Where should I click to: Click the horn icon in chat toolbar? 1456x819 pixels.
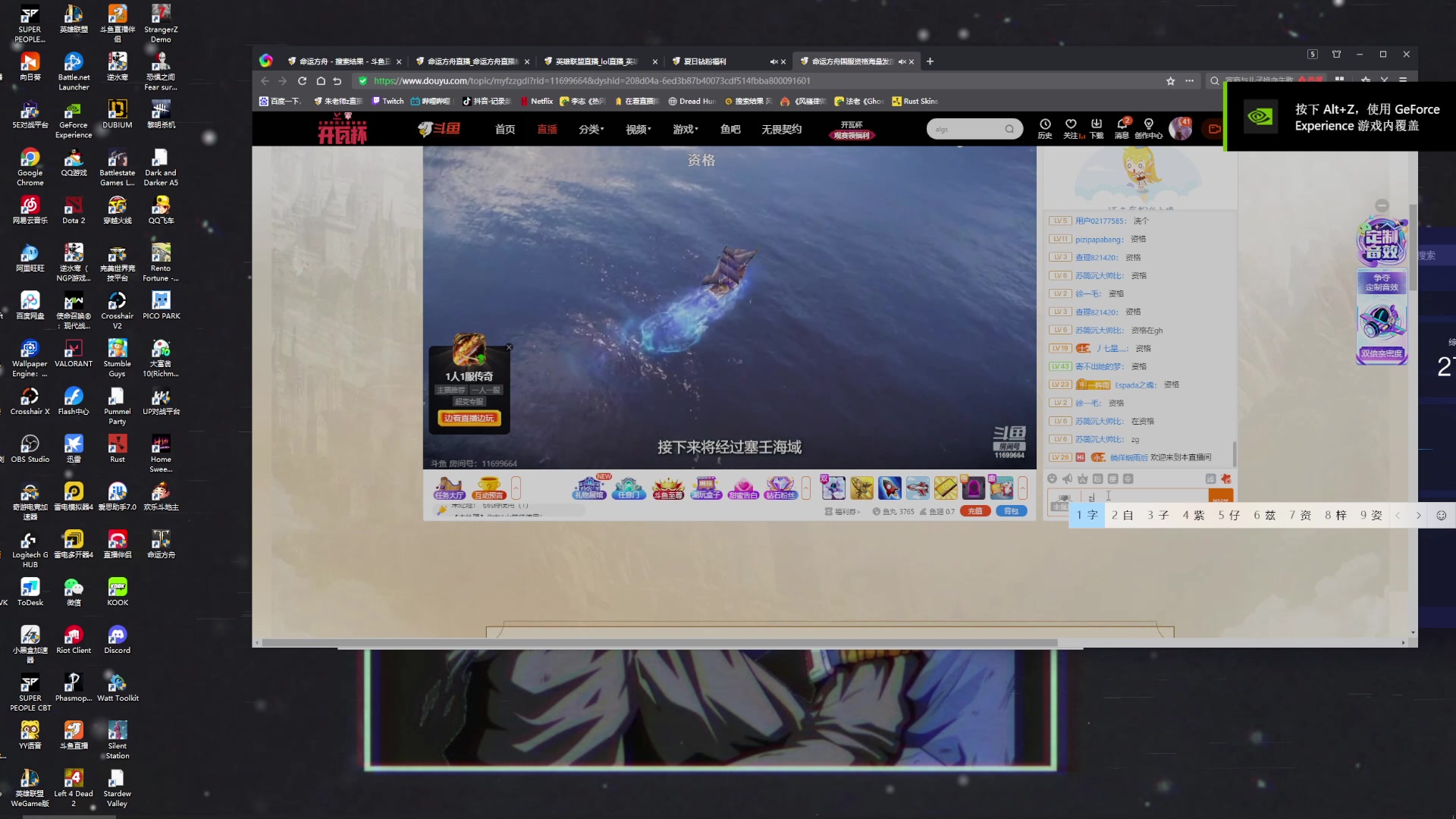[x=1067, y=479]
